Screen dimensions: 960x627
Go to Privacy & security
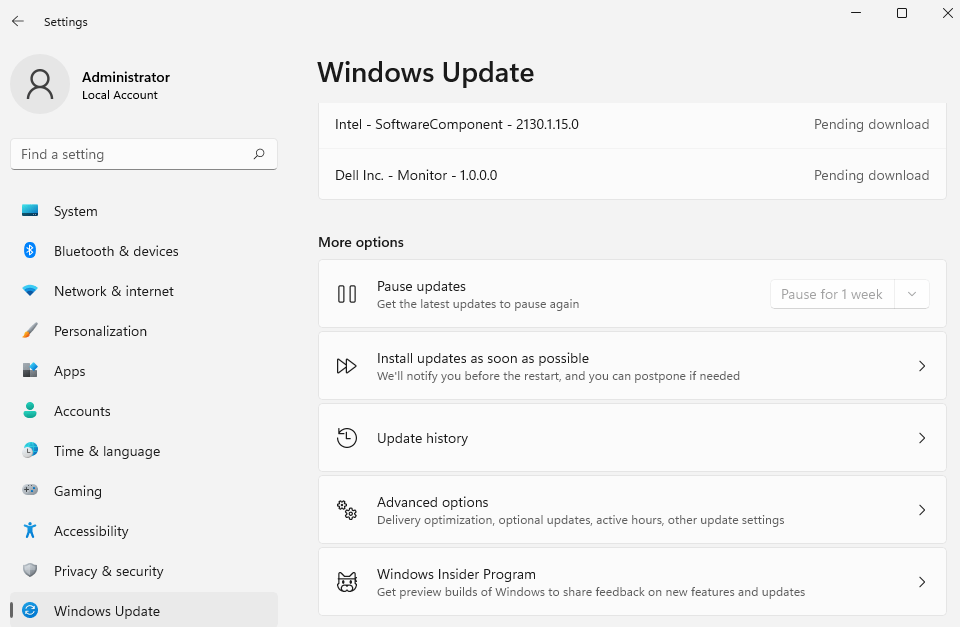click(144, 571)
